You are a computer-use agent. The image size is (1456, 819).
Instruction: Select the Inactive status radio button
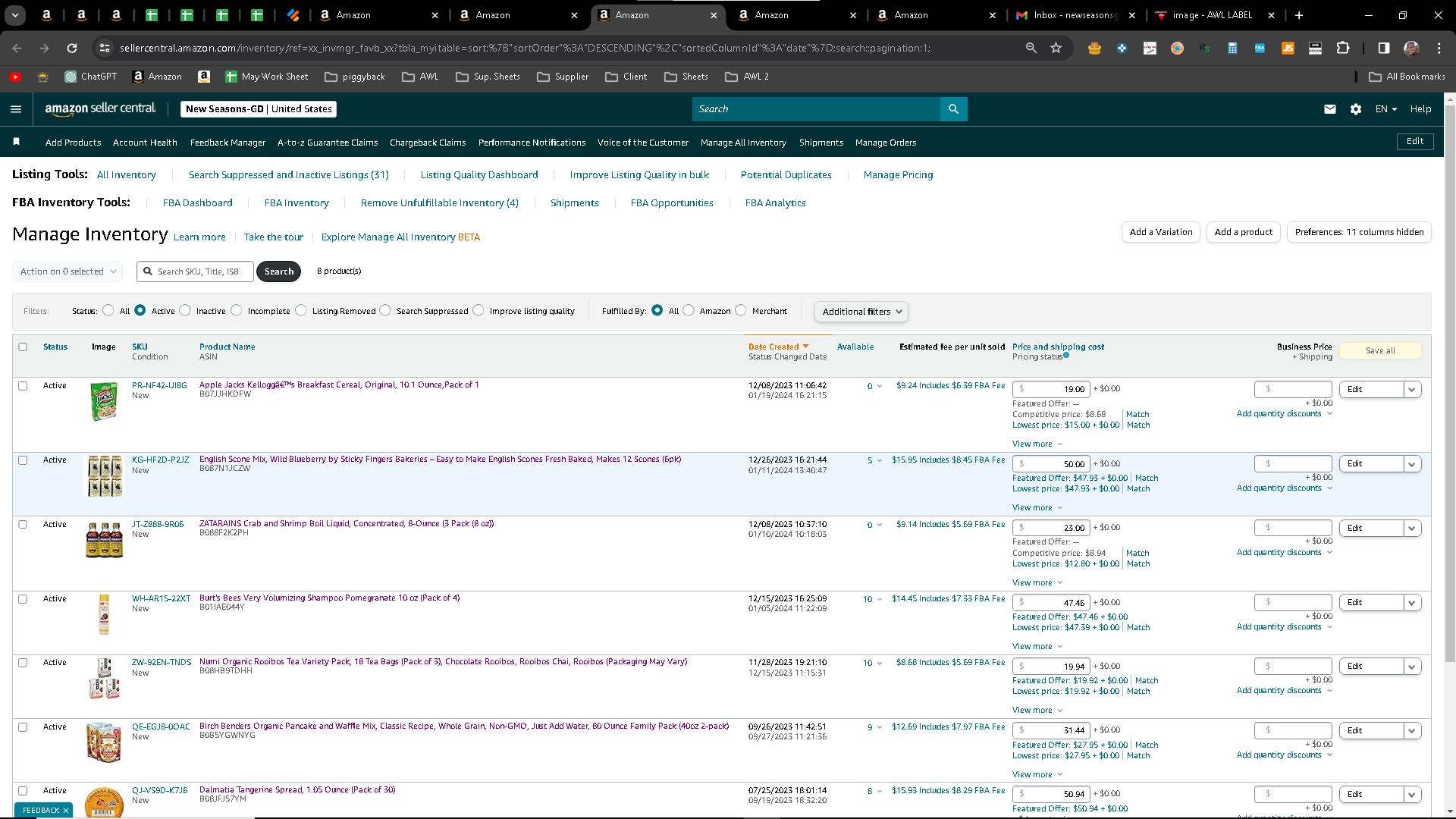185,310
